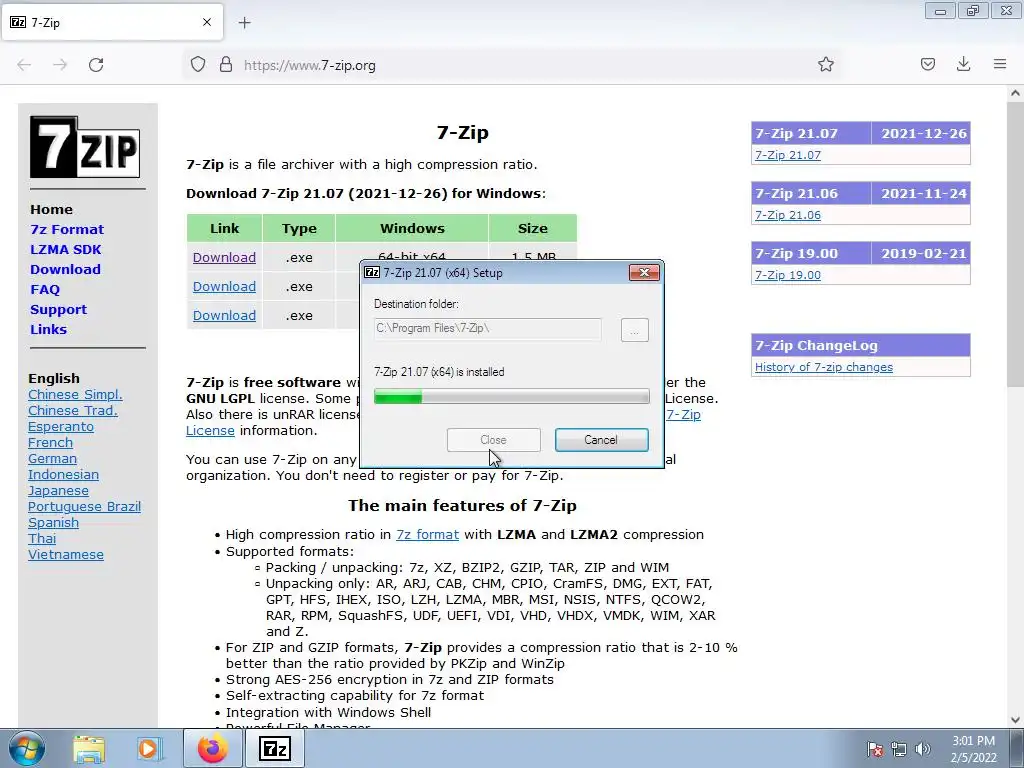Switch language to Chinese Trad.
Image resolution: width=1024 pixels, height=768 pixels.
(x=72, y=411)
